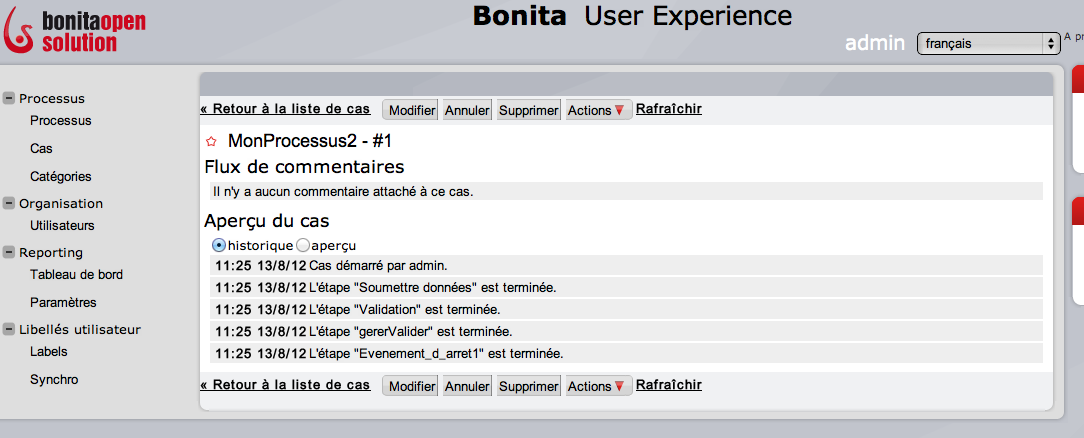The width and height of the screenshot is (1084, 438).
Task: Star the MonProcessus2 case
Action: (212, 142)
